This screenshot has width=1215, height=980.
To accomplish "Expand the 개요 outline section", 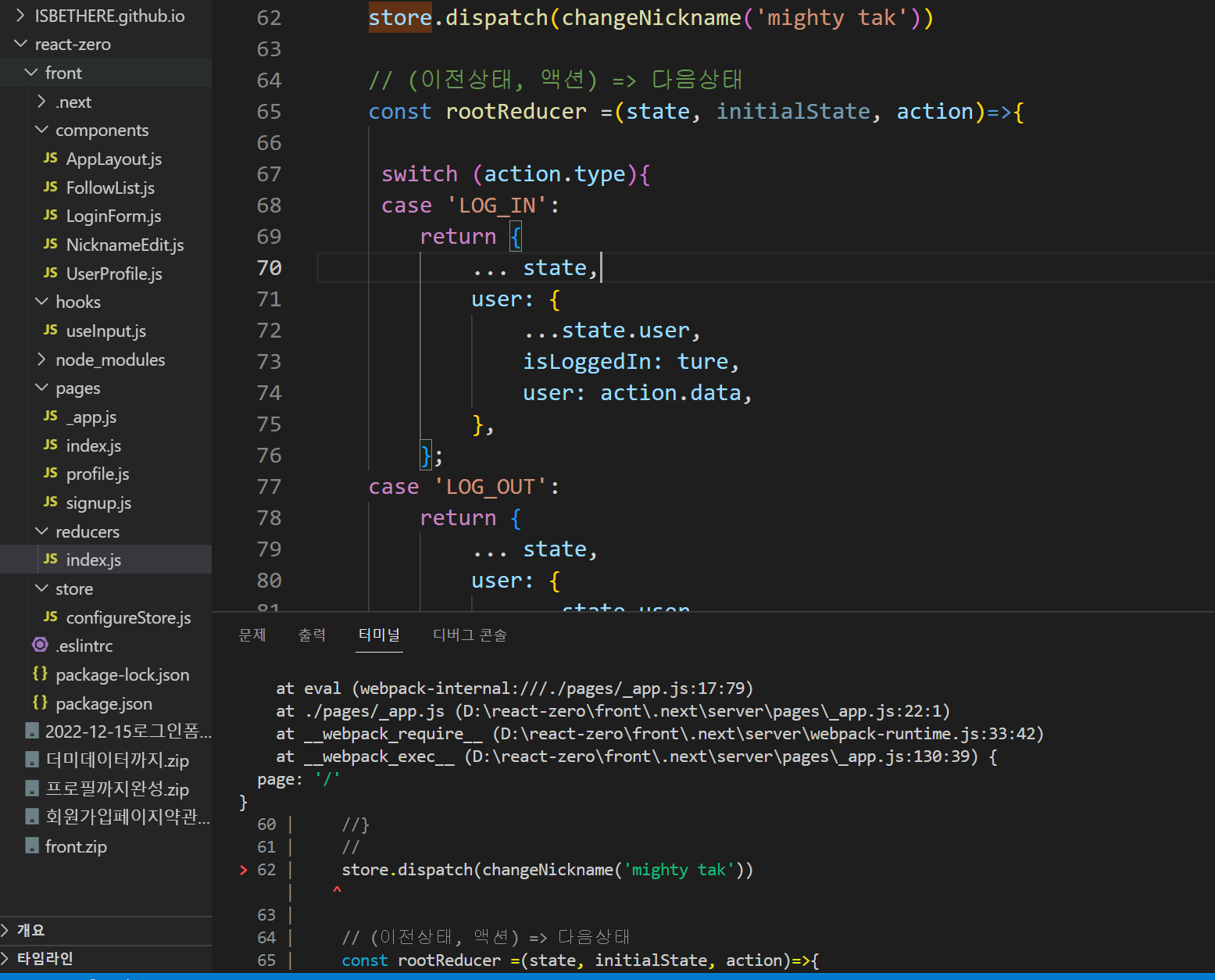I will (30, 930).
